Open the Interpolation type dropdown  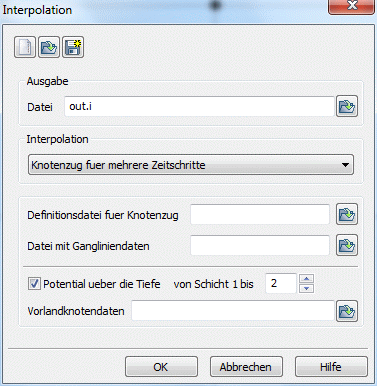(191, 165)
